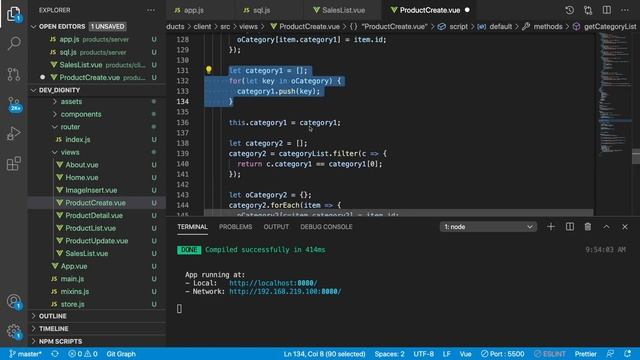Open errors and warnings count in status bar

83,354
